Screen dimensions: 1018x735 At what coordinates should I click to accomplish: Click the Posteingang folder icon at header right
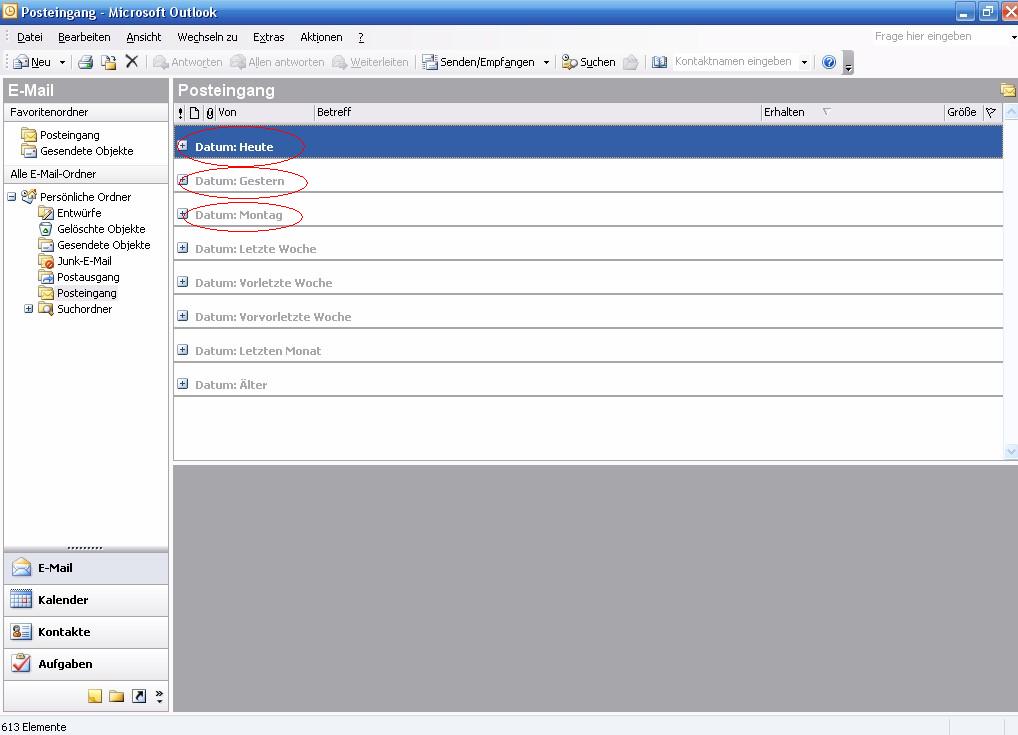[x=1008, y=90]
